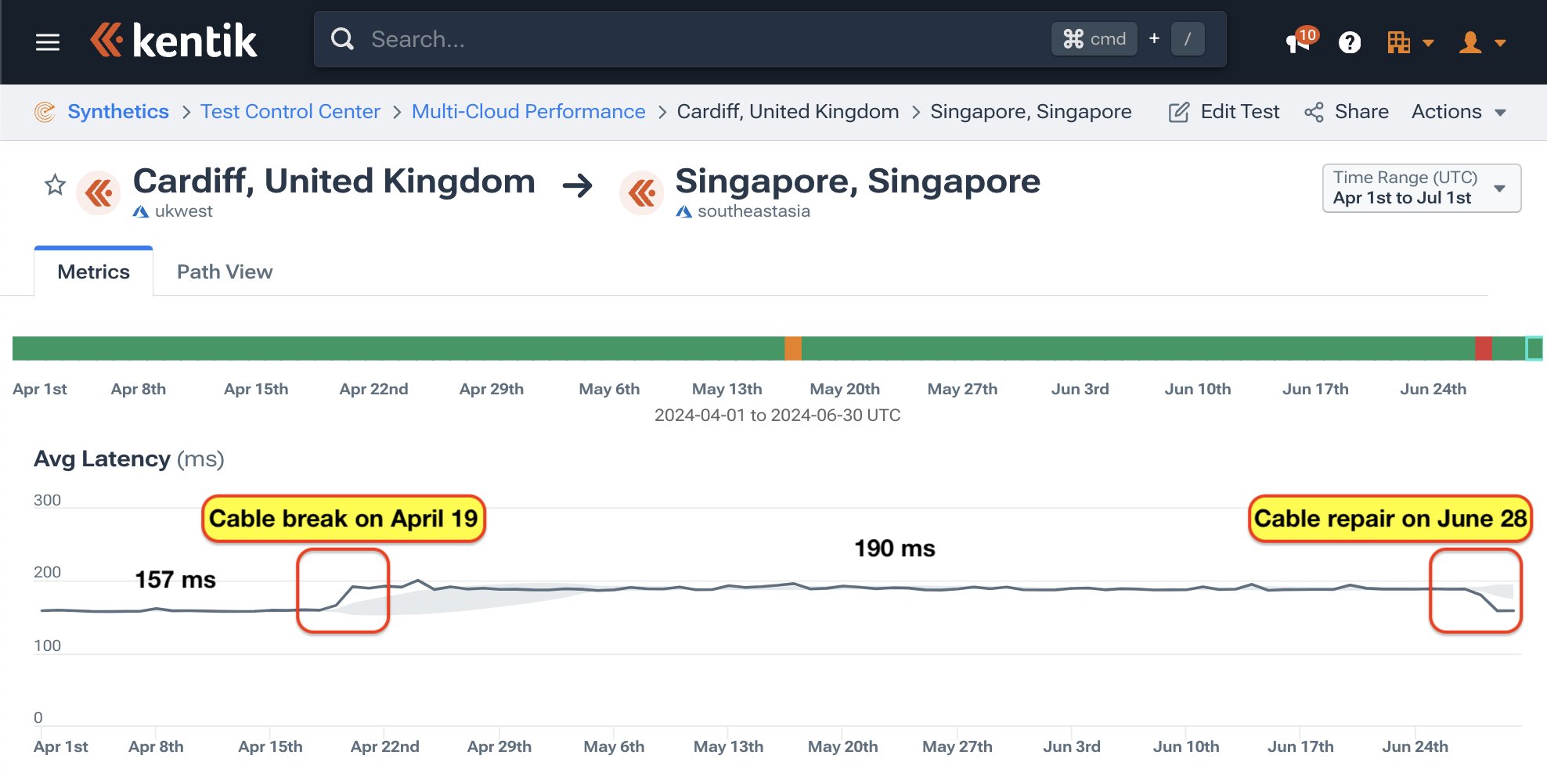Open notifications megaphone with 10 badge
Image resolution: width=1547 pixels, height=784 pixels.
click(1299, 41)
